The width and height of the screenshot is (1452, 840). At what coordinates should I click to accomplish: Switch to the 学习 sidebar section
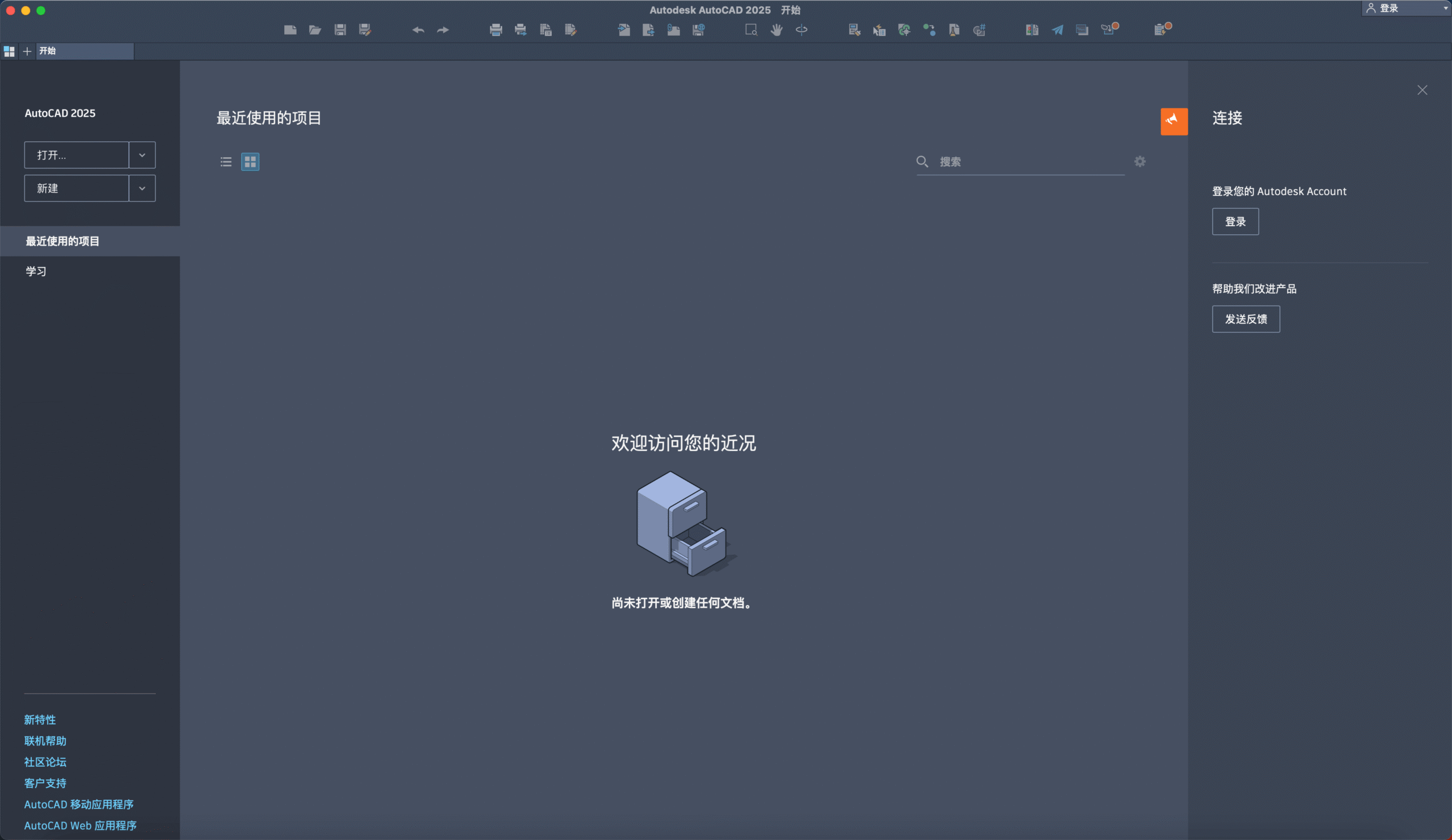pyautogui.click(x=36, y=271)
